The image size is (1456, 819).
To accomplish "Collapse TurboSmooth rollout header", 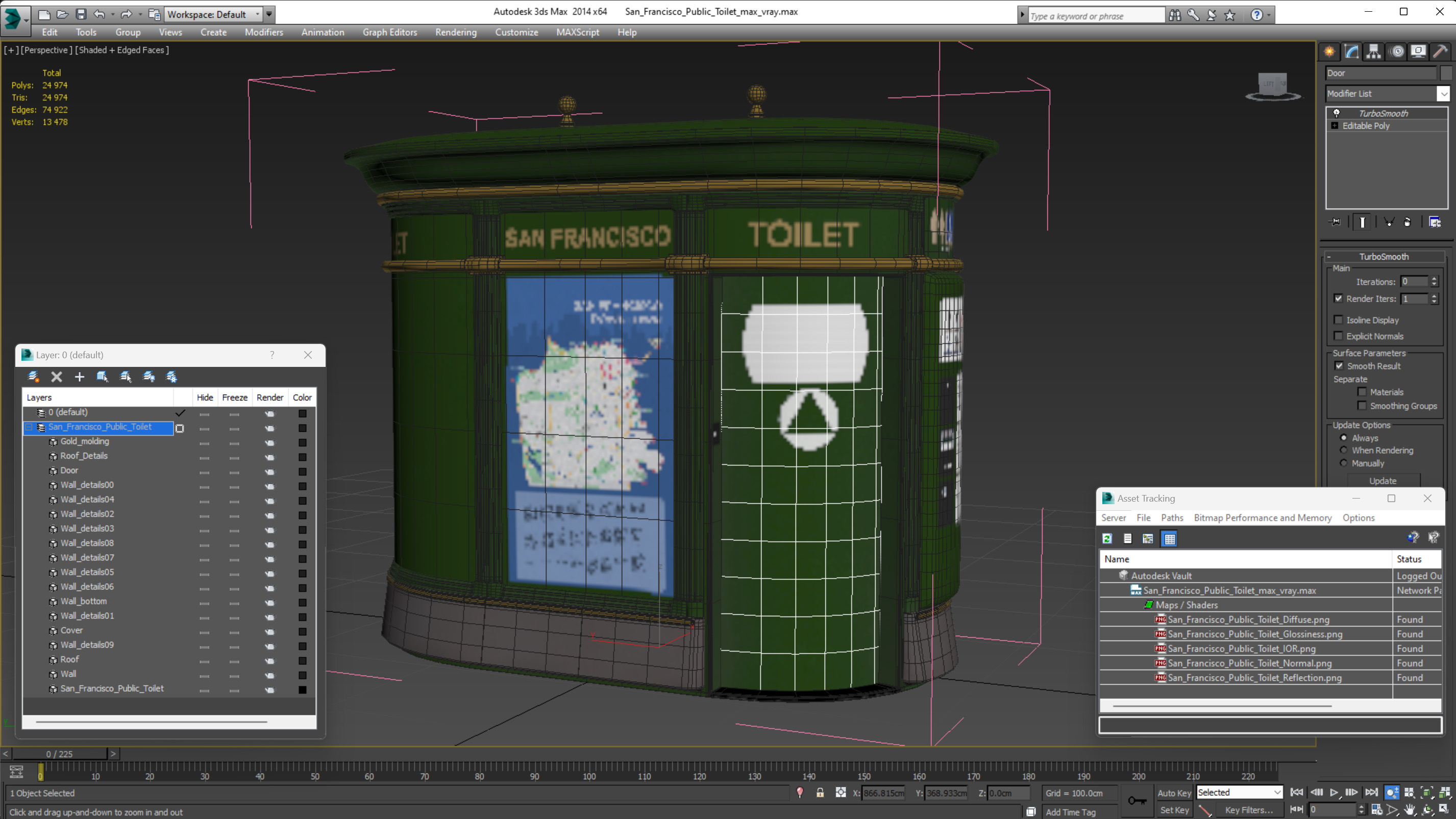I will (1384, 257).
